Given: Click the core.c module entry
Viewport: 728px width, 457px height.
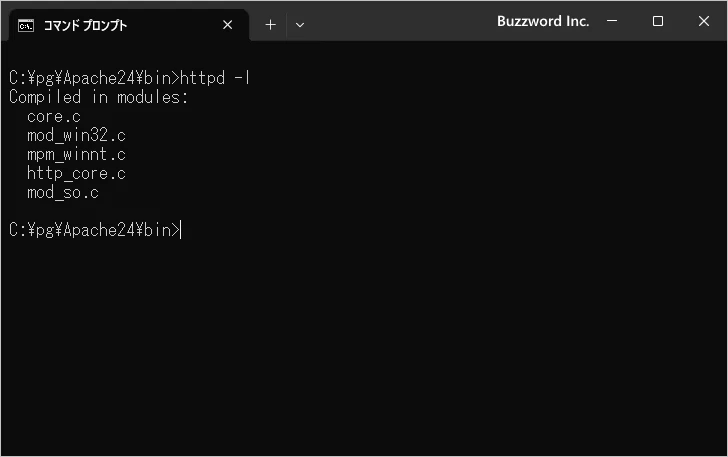Looking at the screenshot, I should [54, 116].
